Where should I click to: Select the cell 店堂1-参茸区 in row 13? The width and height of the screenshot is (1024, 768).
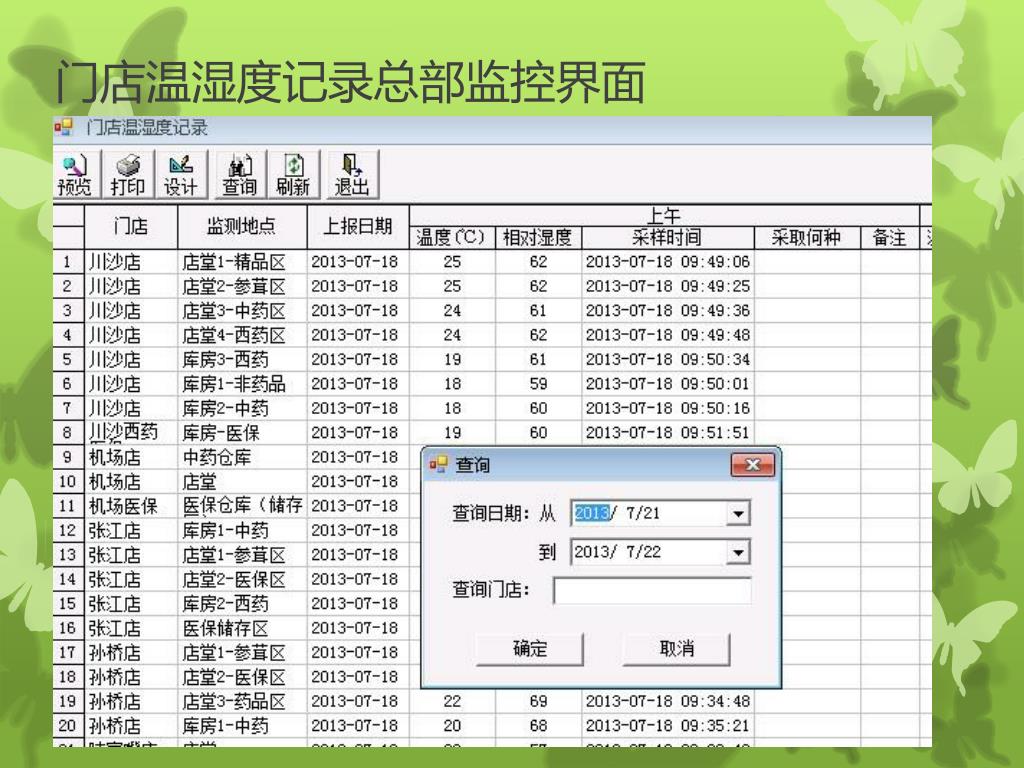242,554
